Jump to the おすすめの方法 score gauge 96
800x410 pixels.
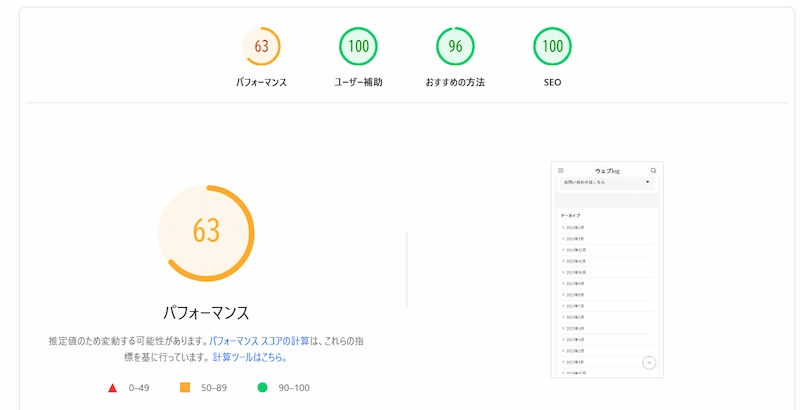(455, 46)
